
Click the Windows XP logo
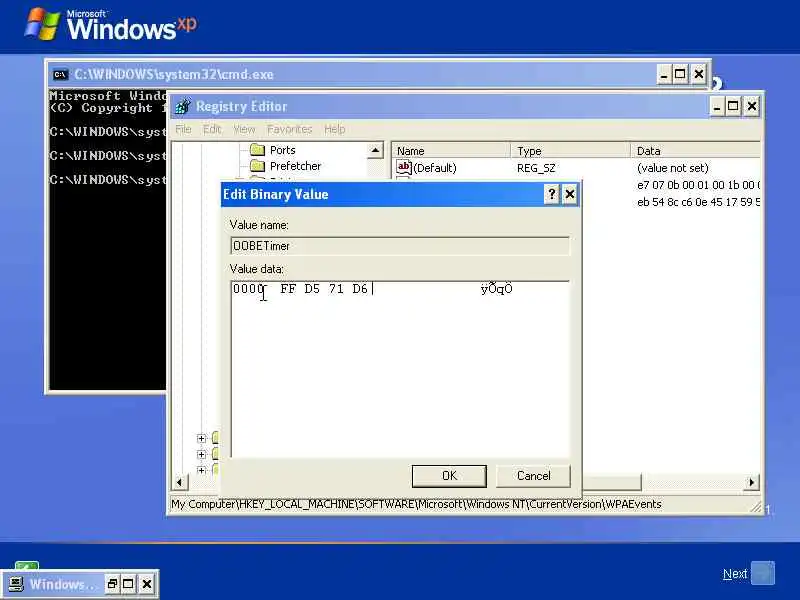click(111, 25)
